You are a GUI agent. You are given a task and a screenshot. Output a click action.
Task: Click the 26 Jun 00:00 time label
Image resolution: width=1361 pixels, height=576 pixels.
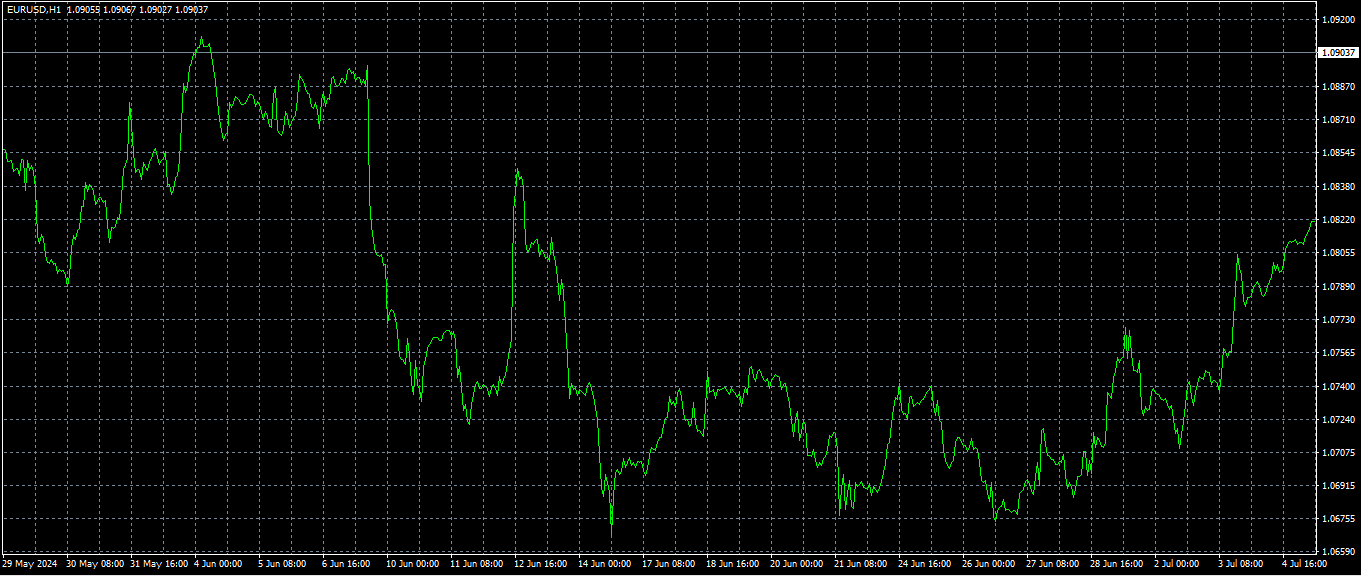[988, 564]
